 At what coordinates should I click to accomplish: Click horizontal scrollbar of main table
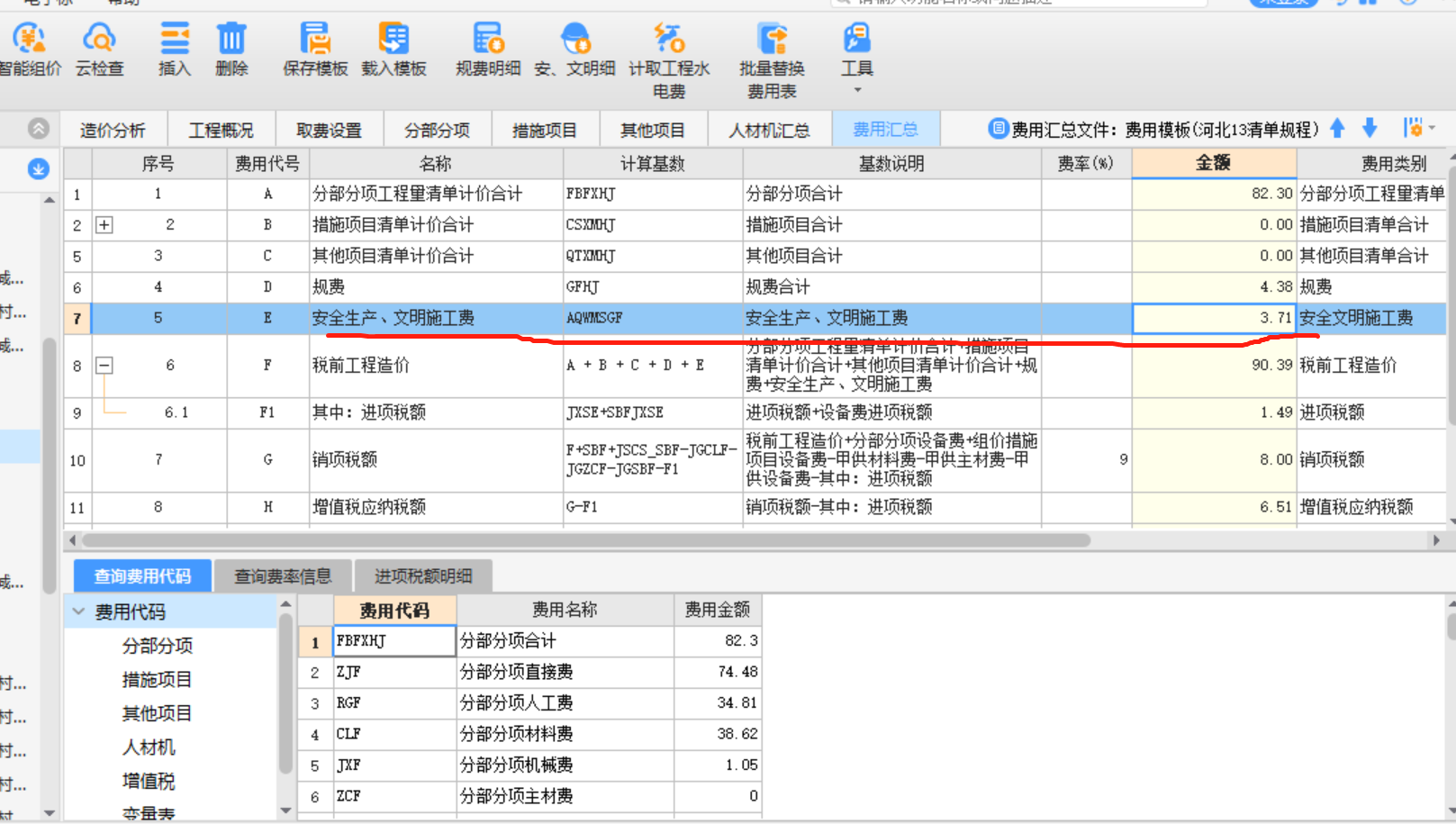[x=585, y=540]
